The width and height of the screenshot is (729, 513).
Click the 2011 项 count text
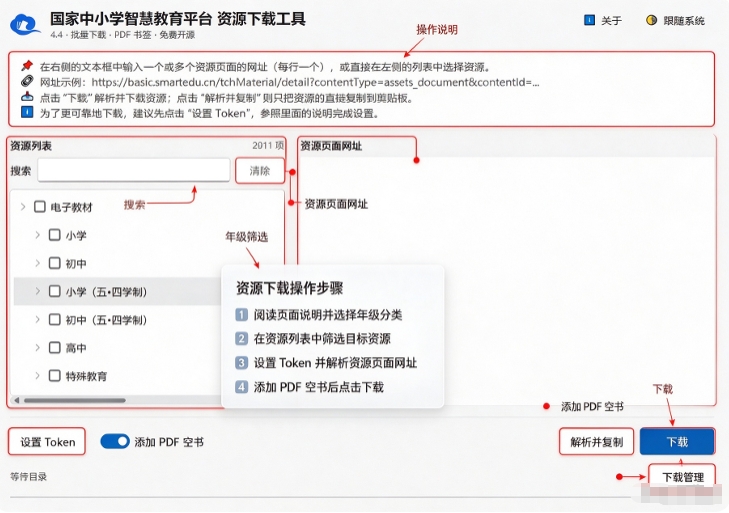268,146
